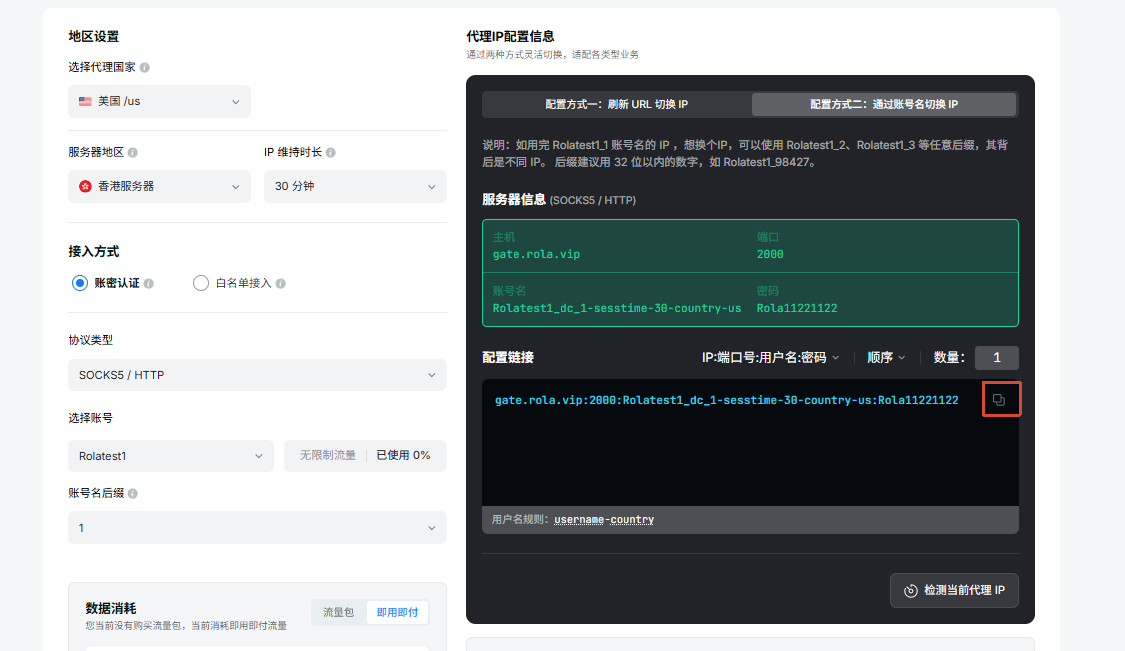Click info icon beside IP 维持时长
1125x651 pixels.
331,152
